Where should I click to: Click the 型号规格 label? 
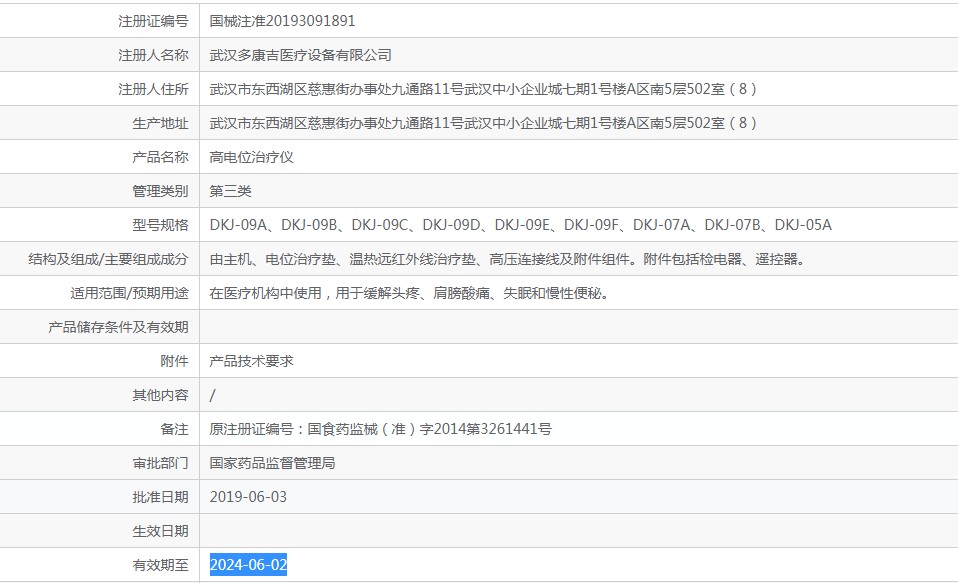tap(160, 225)
